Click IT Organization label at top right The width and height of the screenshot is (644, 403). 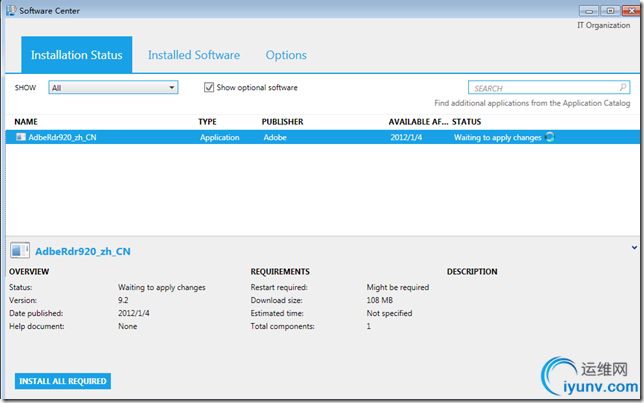tap(603, 25)
